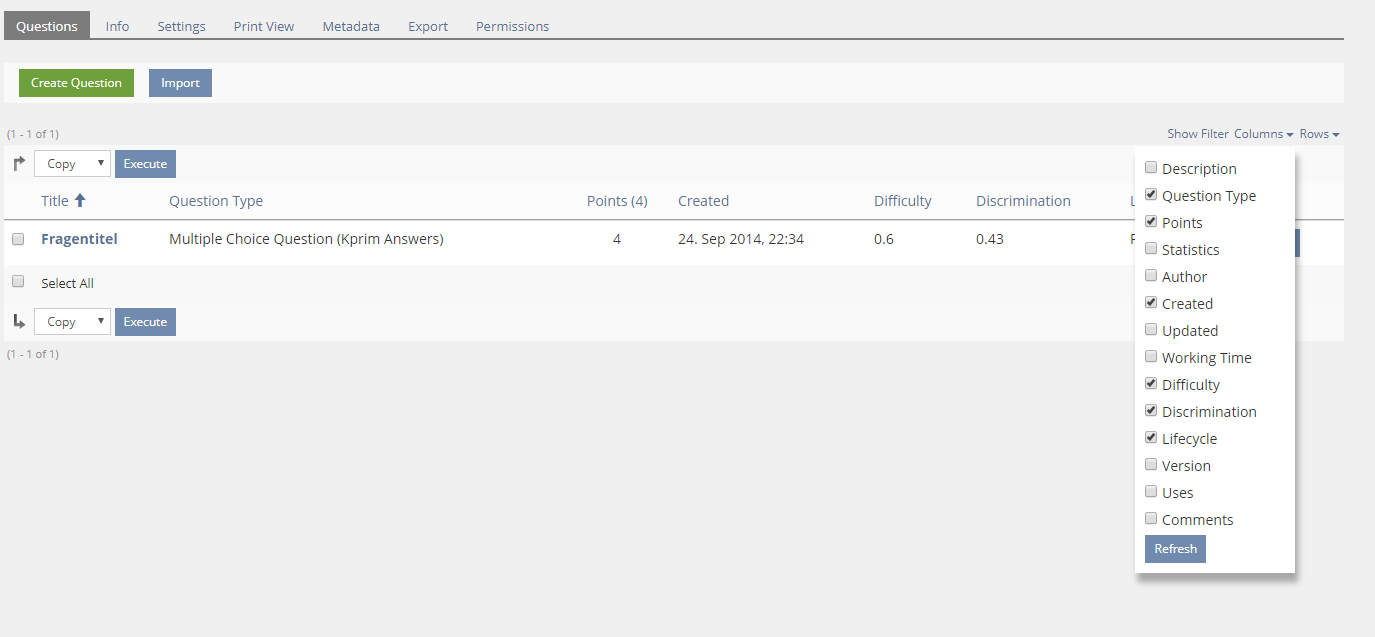Click the Show Filter link
1375x637 pixels.
tap(1197, 134)
